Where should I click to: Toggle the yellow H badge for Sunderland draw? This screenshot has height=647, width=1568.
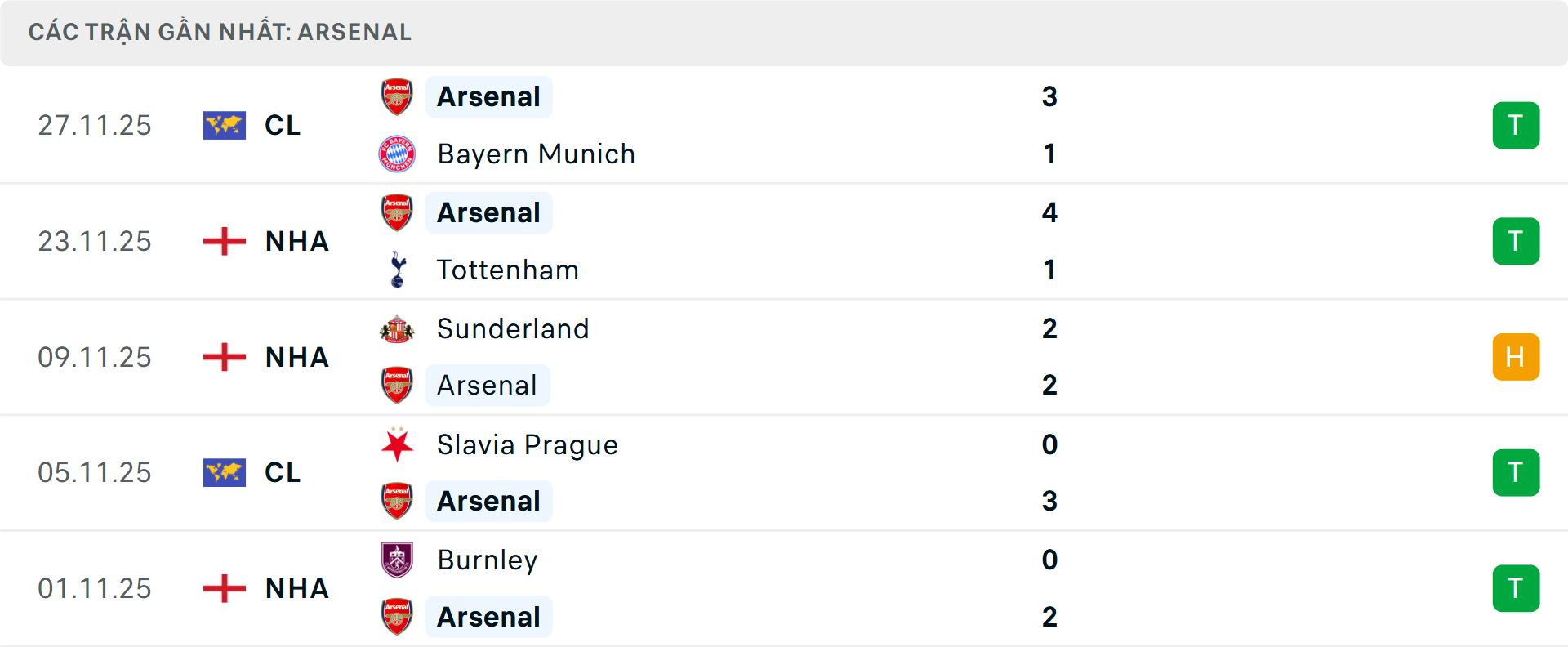1516,356
